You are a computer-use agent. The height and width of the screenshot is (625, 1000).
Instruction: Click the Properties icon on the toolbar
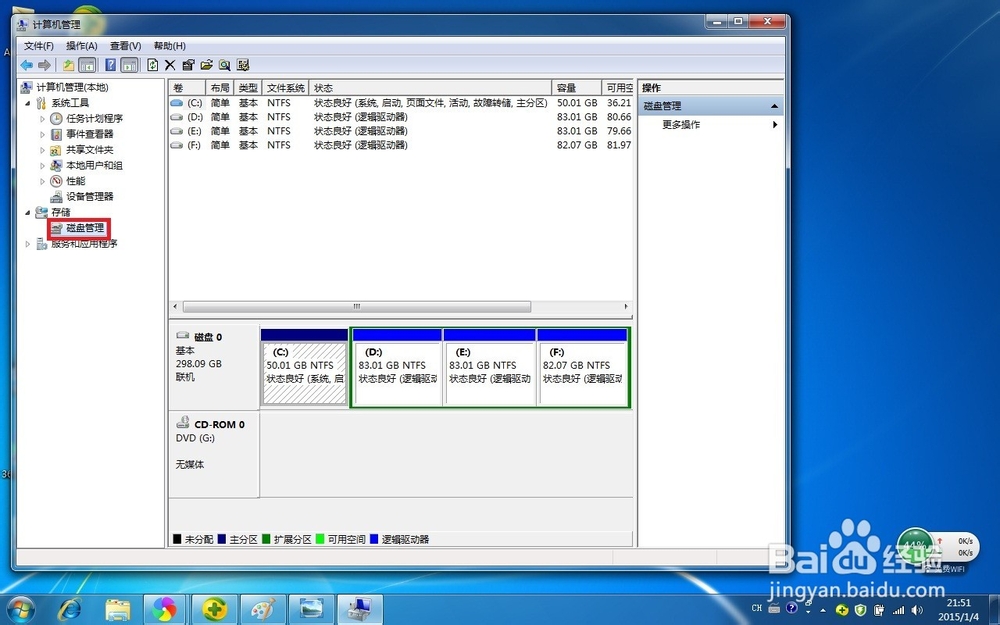point(188,64)
